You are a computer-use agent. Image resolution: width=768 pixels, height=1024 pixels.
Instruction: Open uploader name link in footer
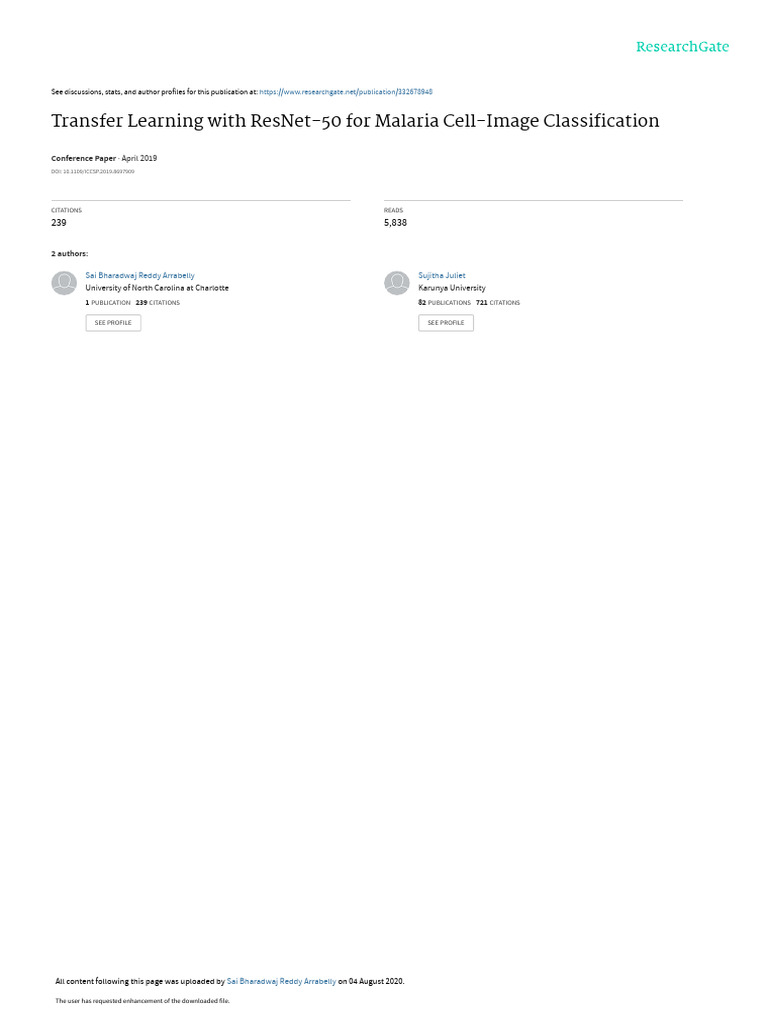(x=281, y=981)
